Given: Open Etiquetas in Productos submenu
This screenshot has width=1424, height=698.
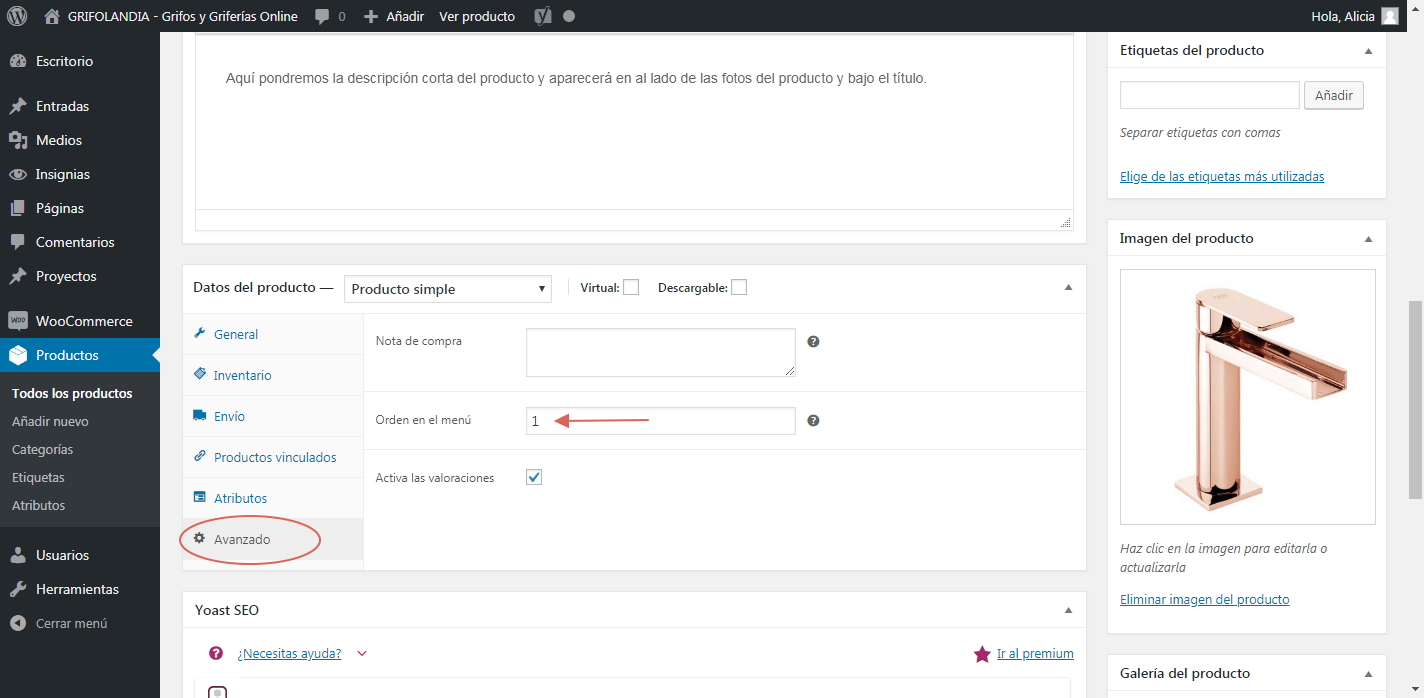Looking at the screenshot, I should (38, 477).
